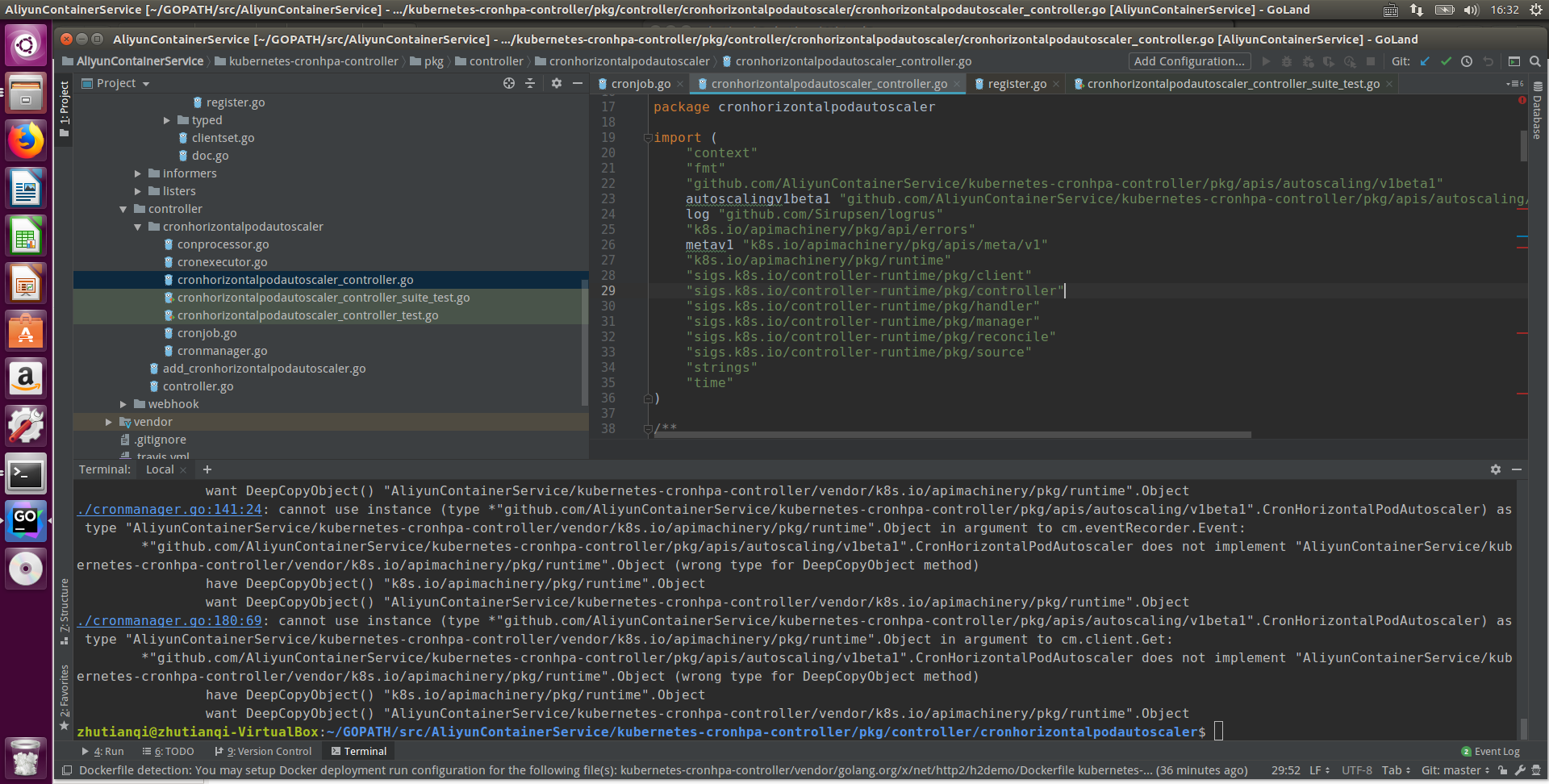1549x784 pixels.
Task: Toggle the TODO tool window
Action: (169, 751)
